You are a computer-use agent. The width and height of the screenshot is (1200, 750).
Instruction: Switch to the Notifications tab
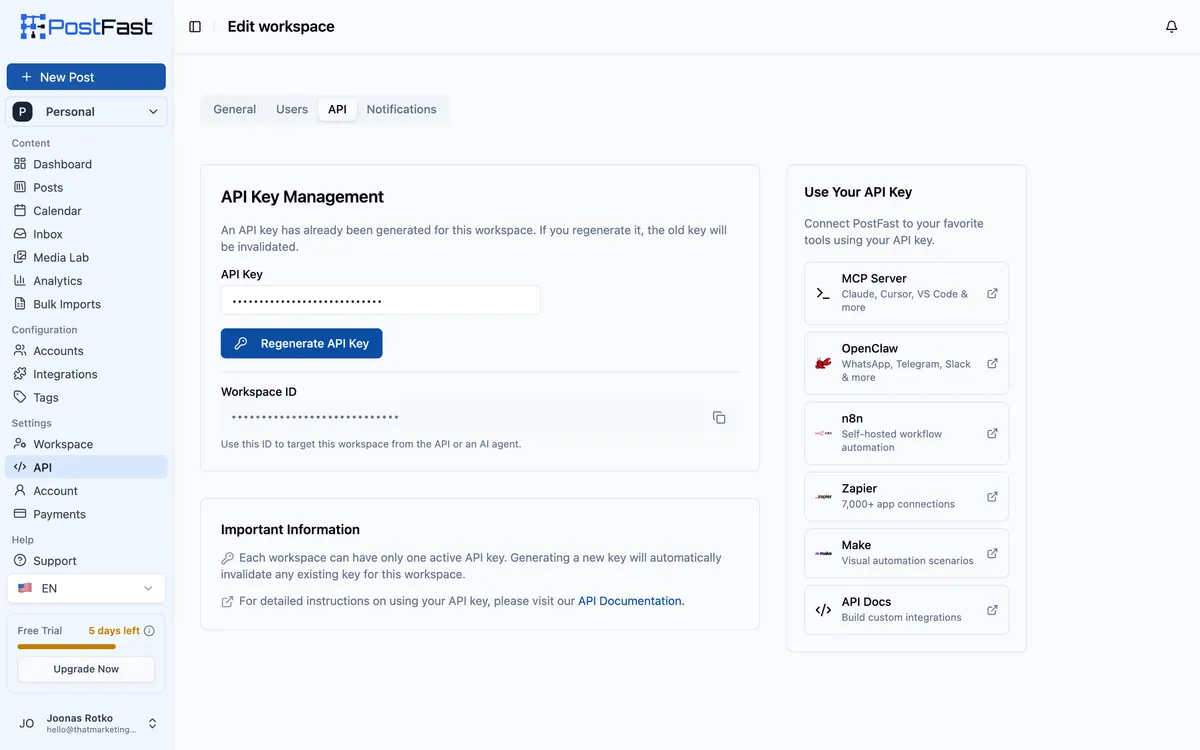(401, 109)
